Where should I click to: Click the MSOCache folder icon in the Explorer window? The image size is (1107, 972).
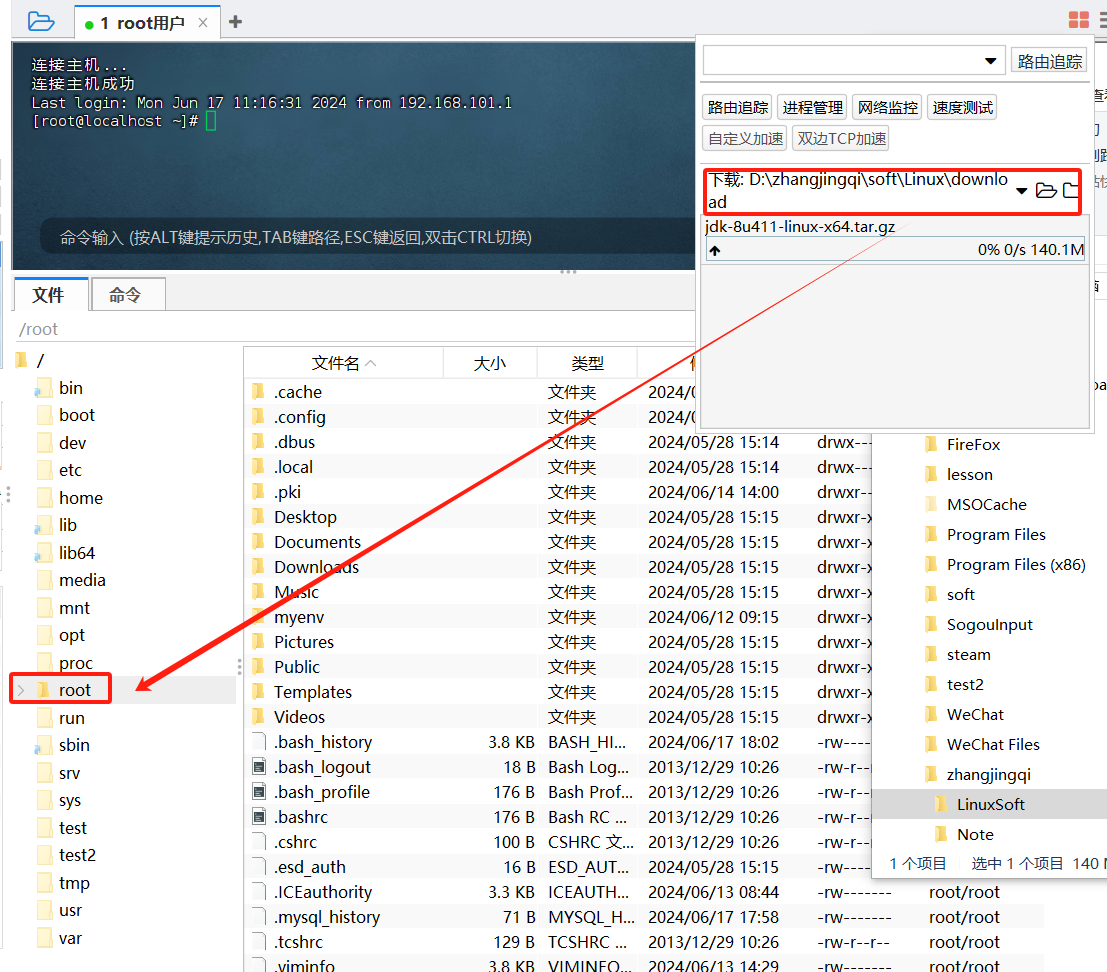[931, 504]
